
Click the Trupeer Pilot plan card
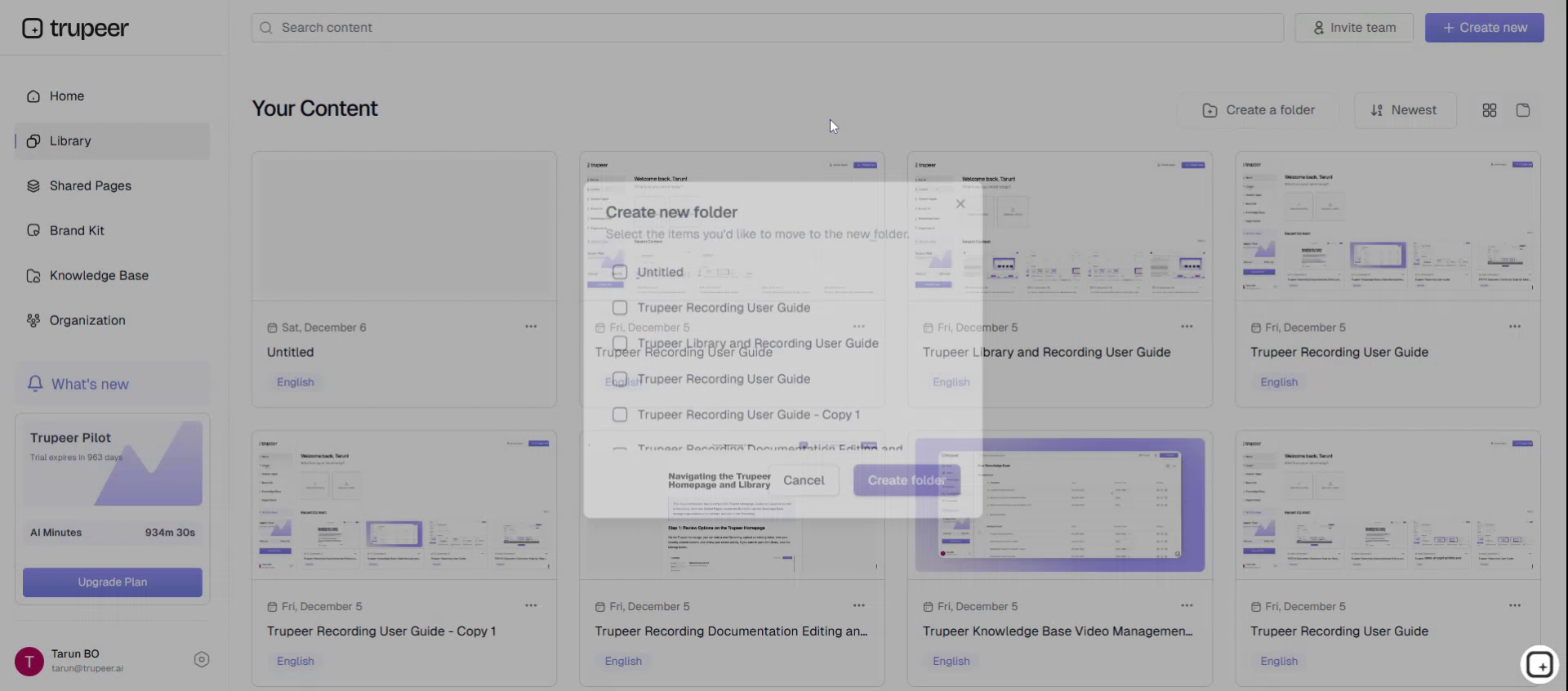pyautogui.click(x=113, y=463)
